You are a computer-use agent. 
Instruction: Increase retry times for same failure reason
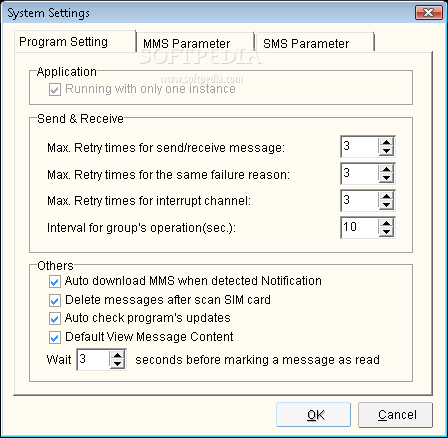click(x=386, y=169)
